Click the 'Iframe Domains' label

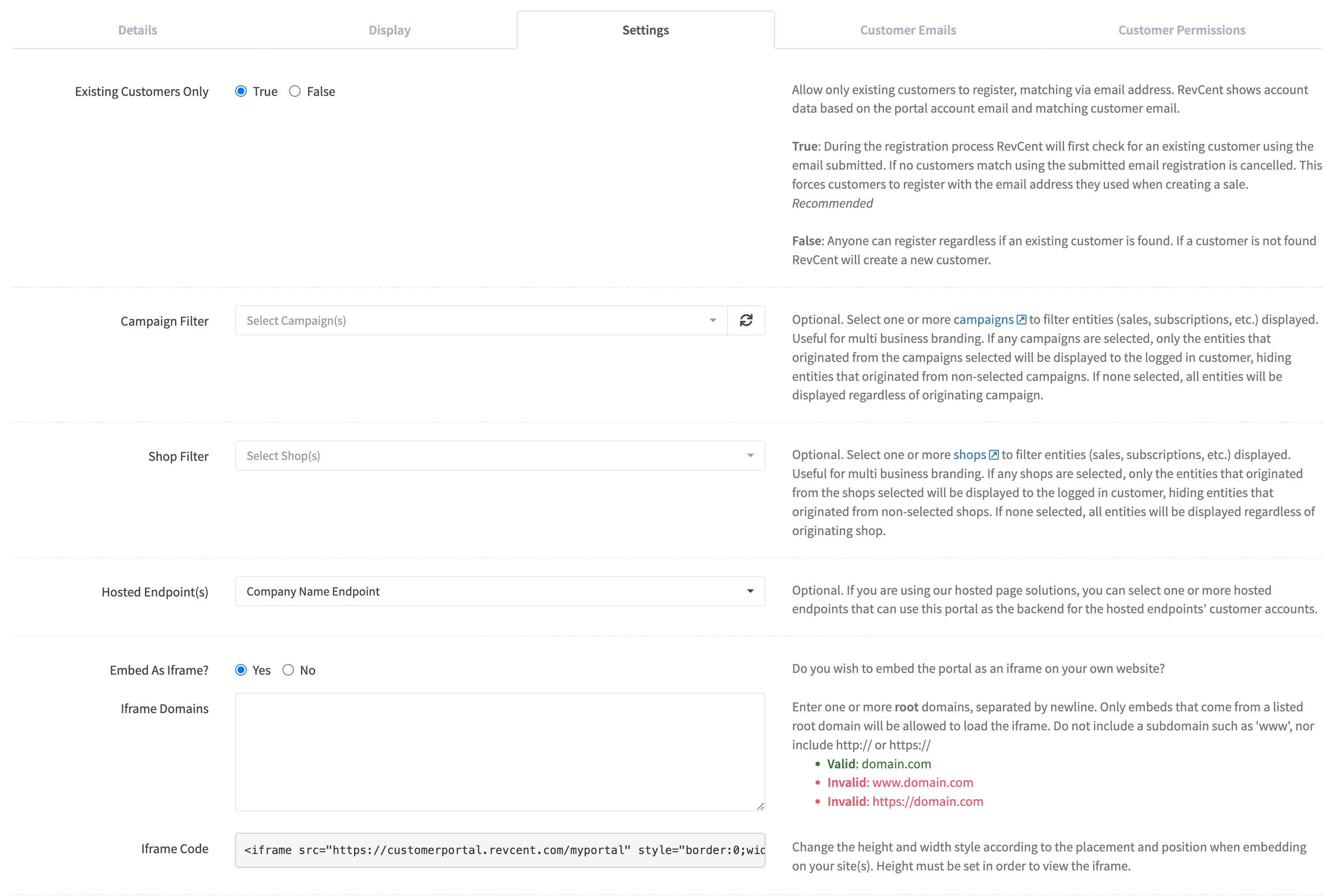pyautogui.click(x=164, y=709)
